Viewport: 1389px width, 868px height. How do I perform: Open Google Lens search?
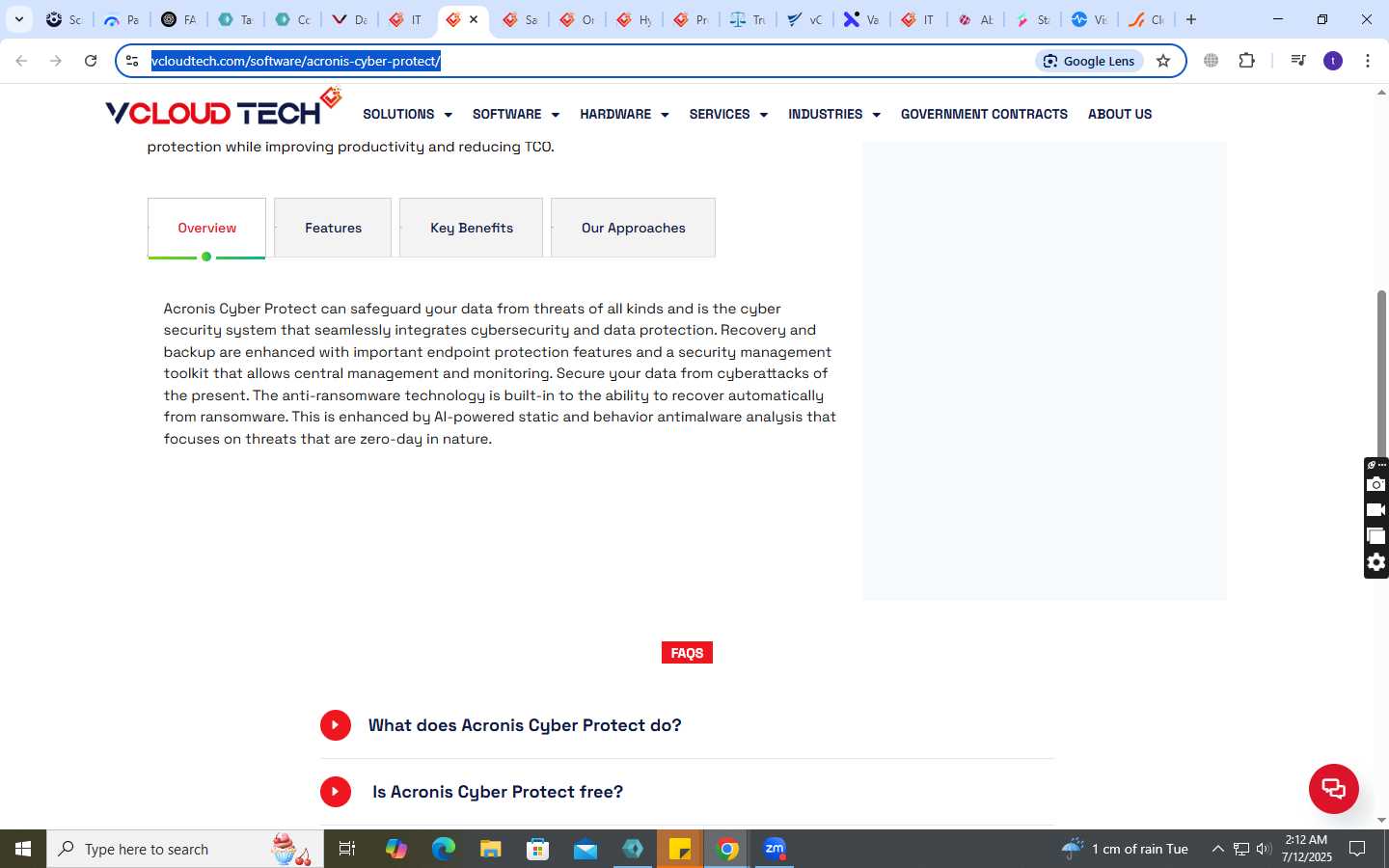click(x=1089, y=61)
